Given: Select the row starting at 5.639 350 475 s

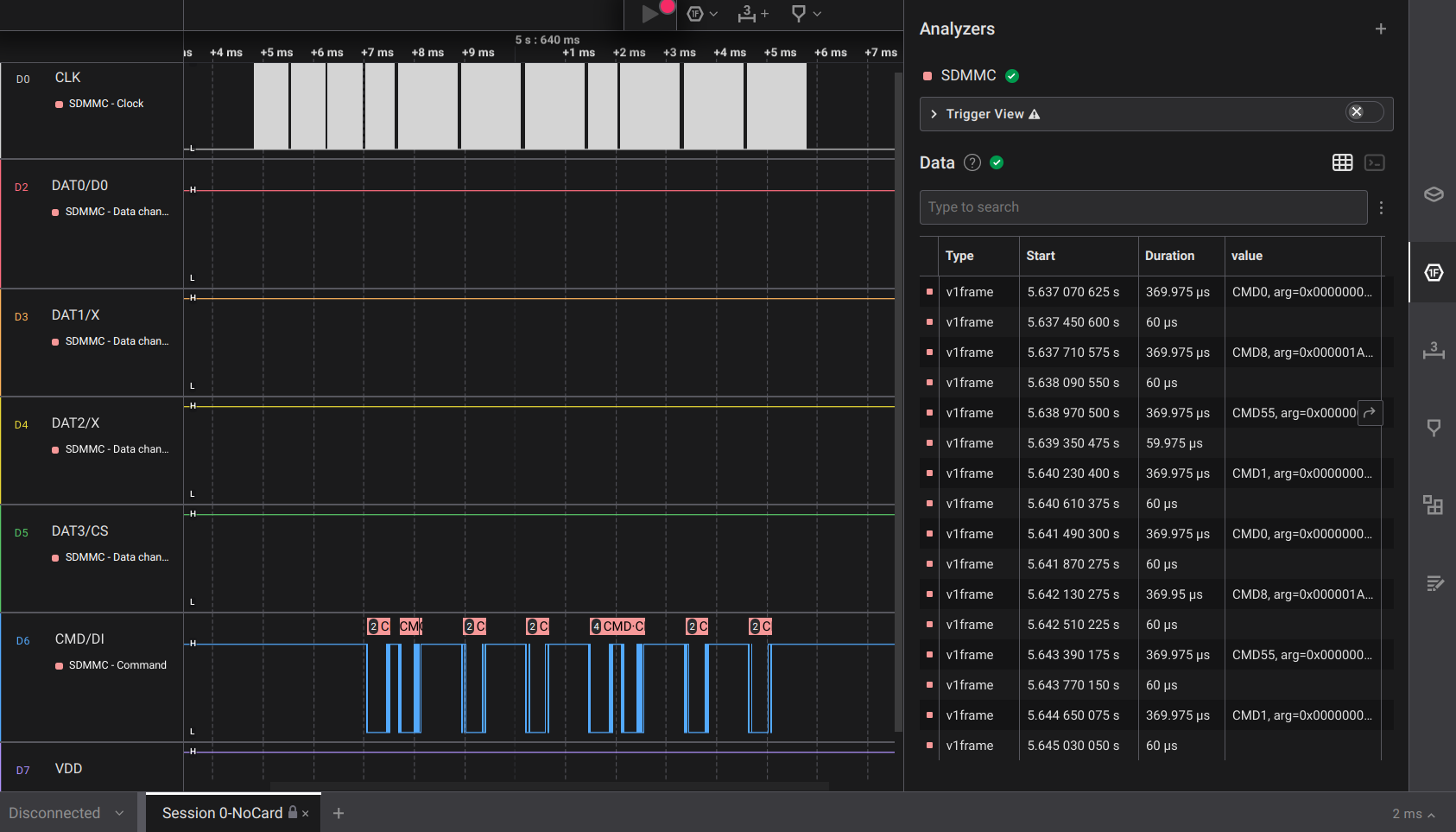Looking at the screenshot, I should (1157, 443).
